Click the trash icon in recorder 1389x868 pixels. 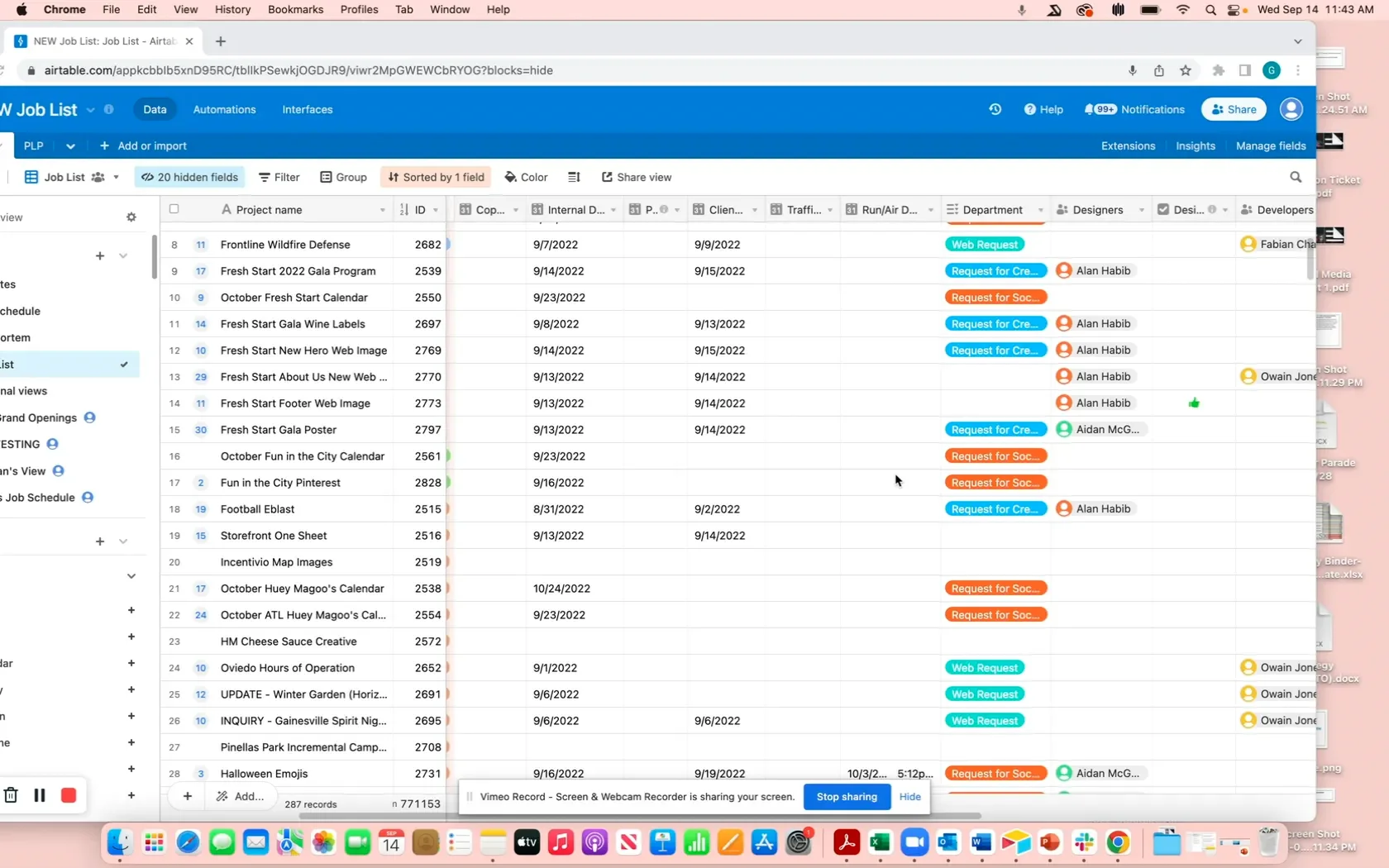tap(11, 795)
